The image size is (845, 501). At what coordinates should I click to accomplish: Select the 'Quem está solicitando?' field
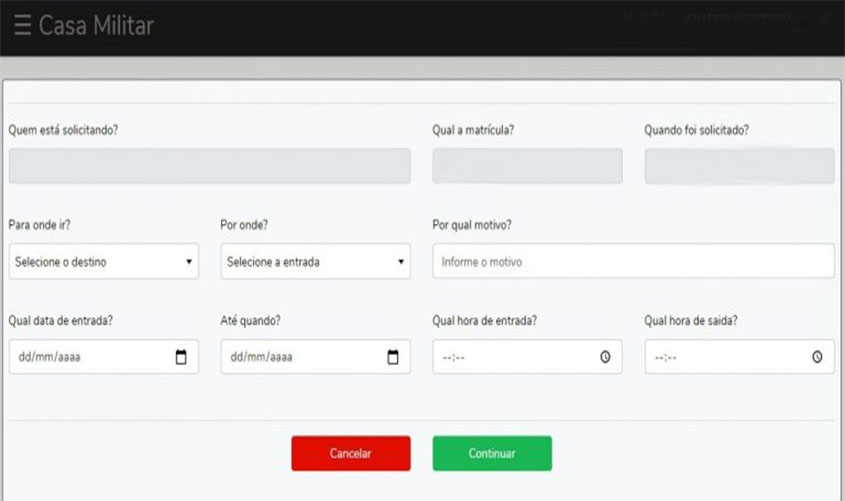tap(210, 166)
